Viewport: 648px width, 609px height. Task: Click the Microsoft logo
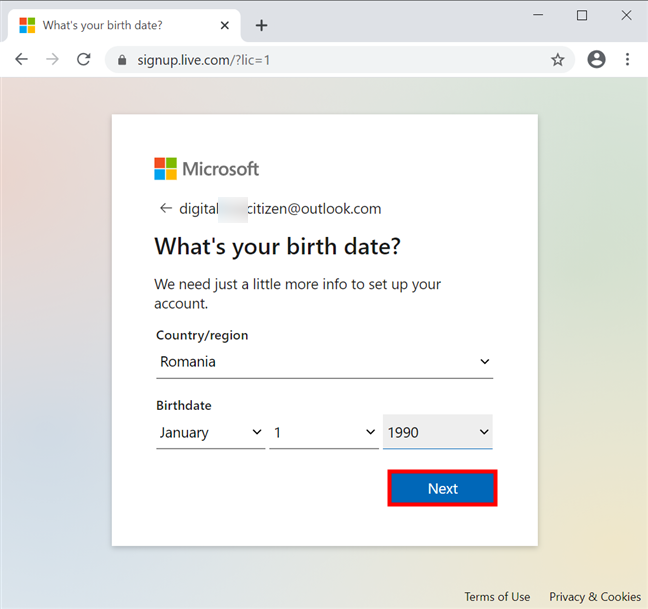click(207, 169)
